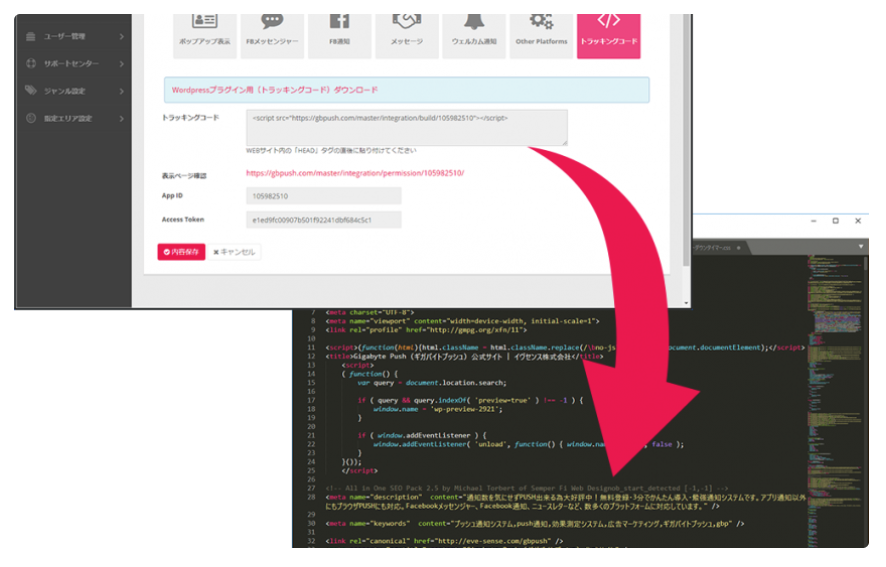
Task: Click the ジャンル設定 tag icon in sidebar
Action: coord(31,91)
